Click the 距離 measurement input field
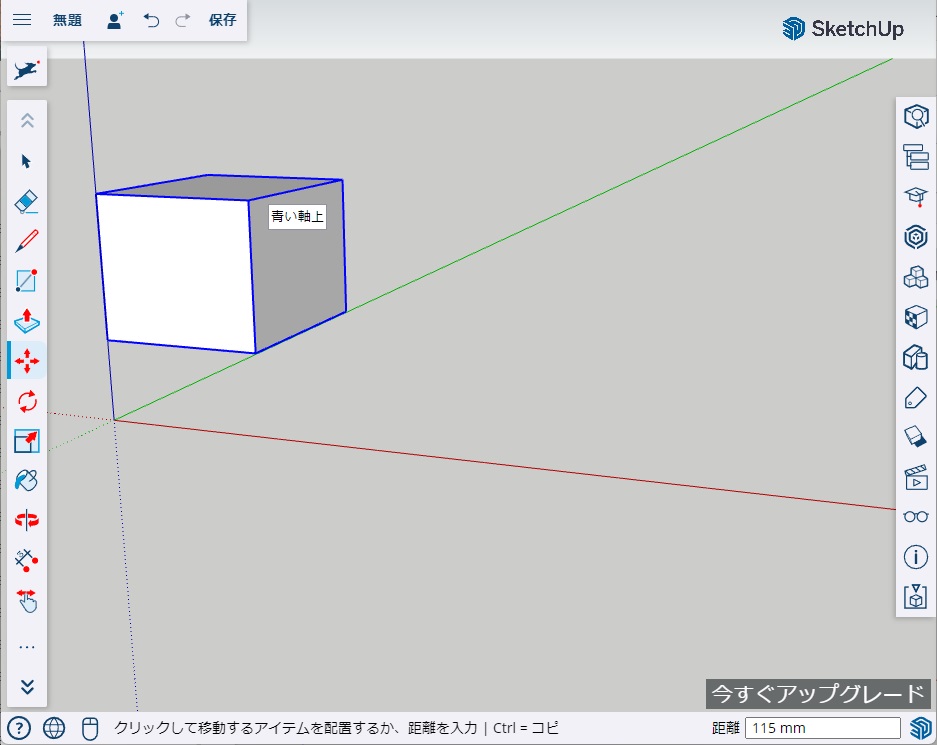 (822, 728)
